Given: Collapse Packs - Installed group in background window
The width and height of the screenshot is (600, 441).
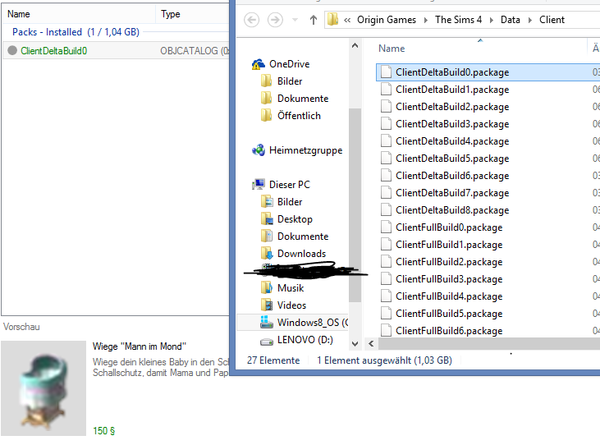Looking at the screenshot, I should pyautogui.click(x=75, y=32).
